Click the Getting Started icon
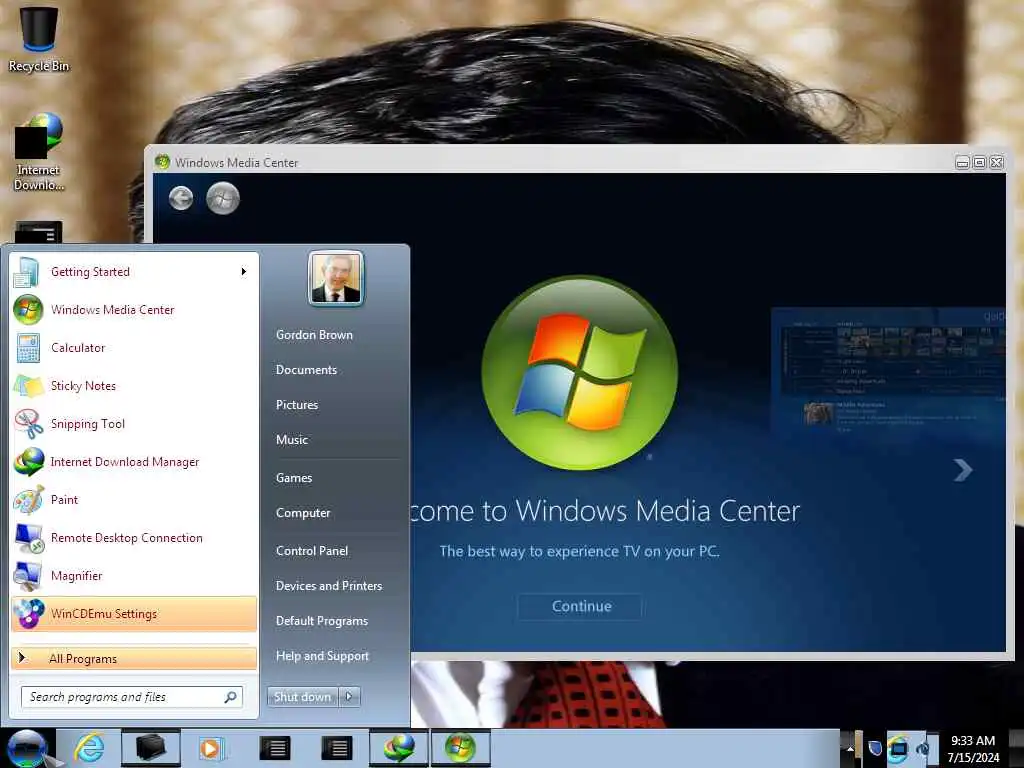The image size is (1024, 768). pyautogui.click(x=26, y=272)
